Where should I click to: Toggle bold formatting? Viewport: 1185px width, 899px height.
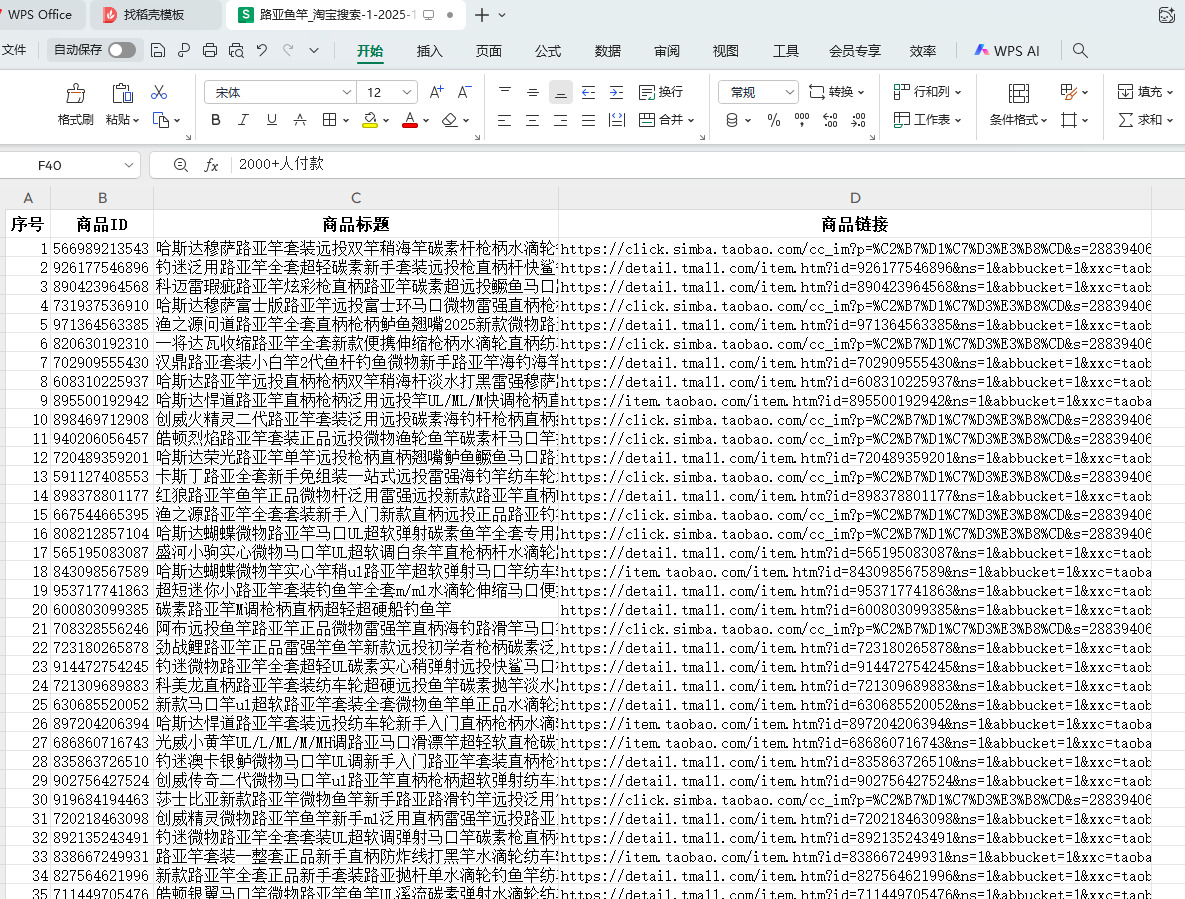216,120
